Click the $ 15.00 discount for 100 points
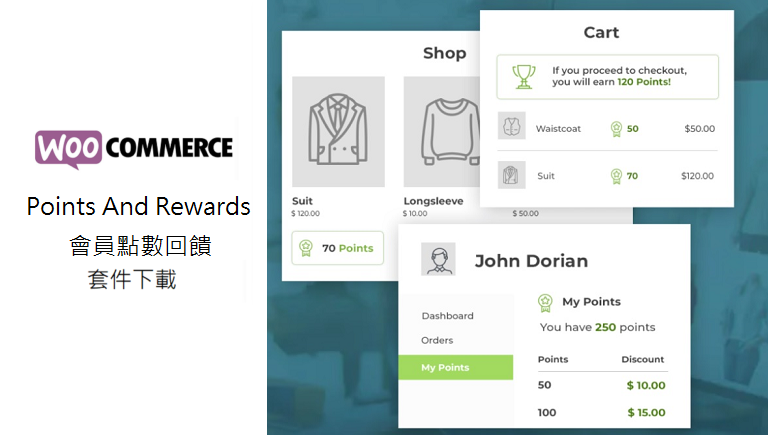 (647, 412)
